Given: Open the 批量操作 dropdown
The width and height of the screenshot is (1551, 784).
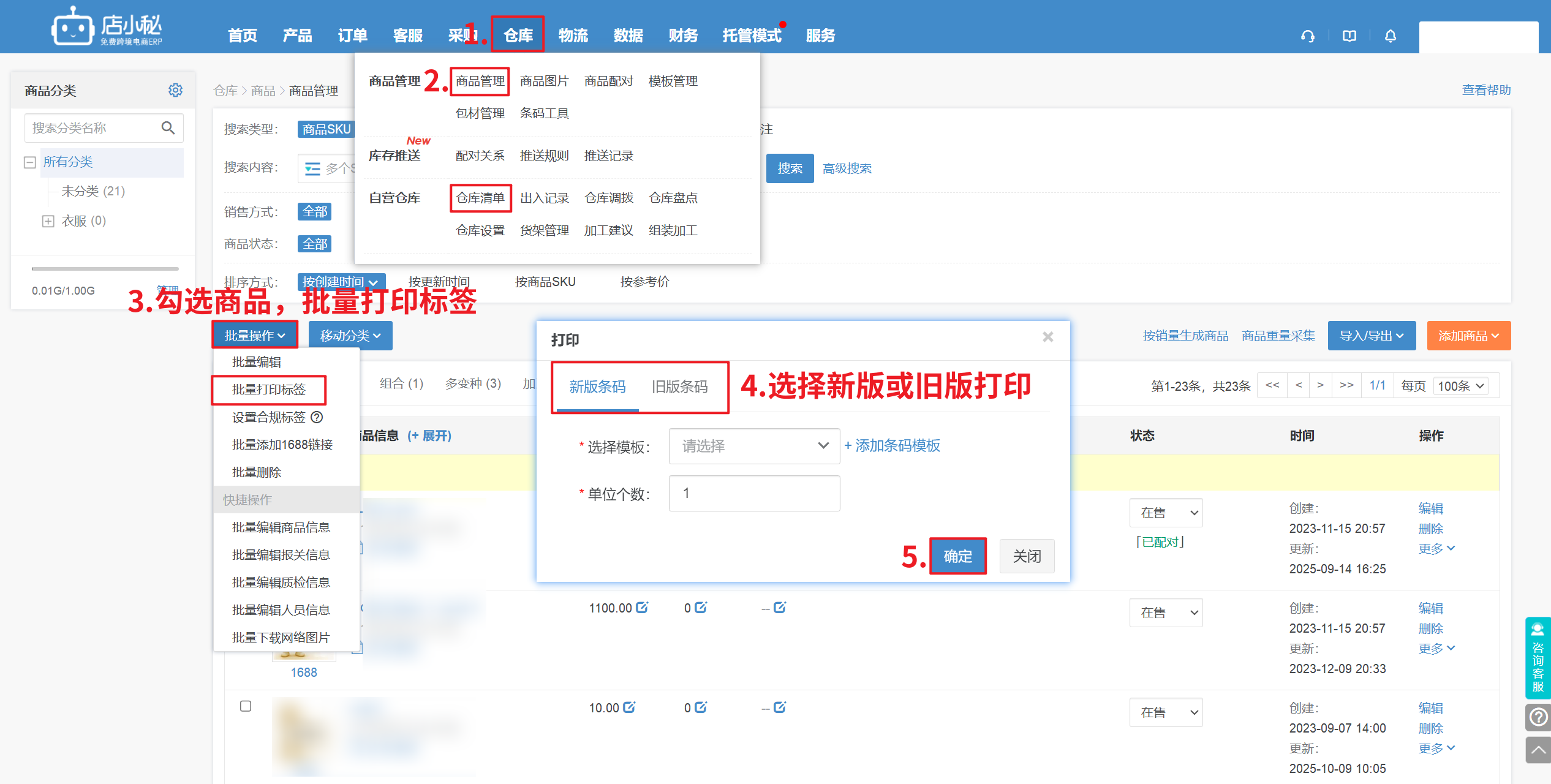Looking at the screenshot, I should coord(255,336).
